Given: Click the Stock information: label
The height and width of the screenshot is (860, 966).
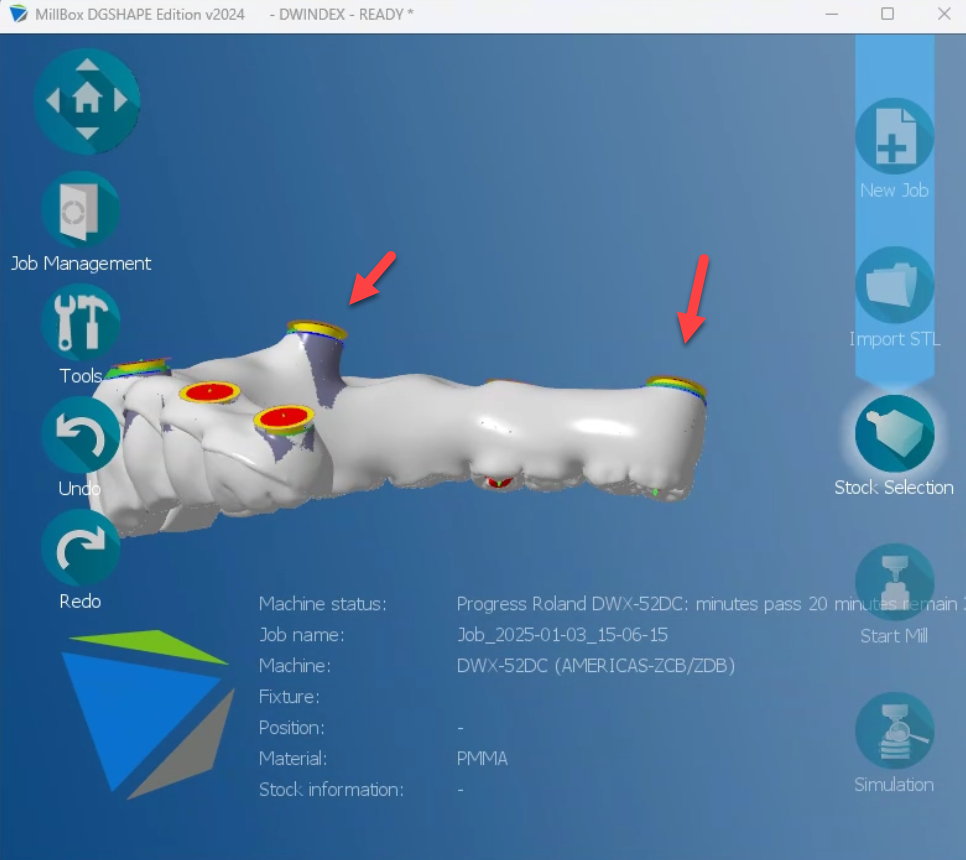Looking at the screenshot, I should 331,789.
